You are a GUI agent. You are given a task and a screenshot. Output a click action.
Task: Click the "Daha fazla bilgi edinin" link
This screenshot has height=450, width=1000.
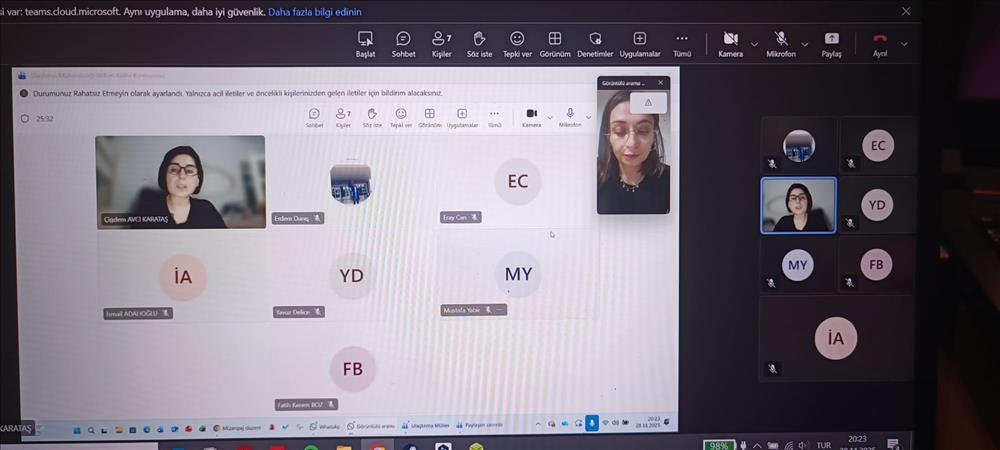tap(314, 12)
